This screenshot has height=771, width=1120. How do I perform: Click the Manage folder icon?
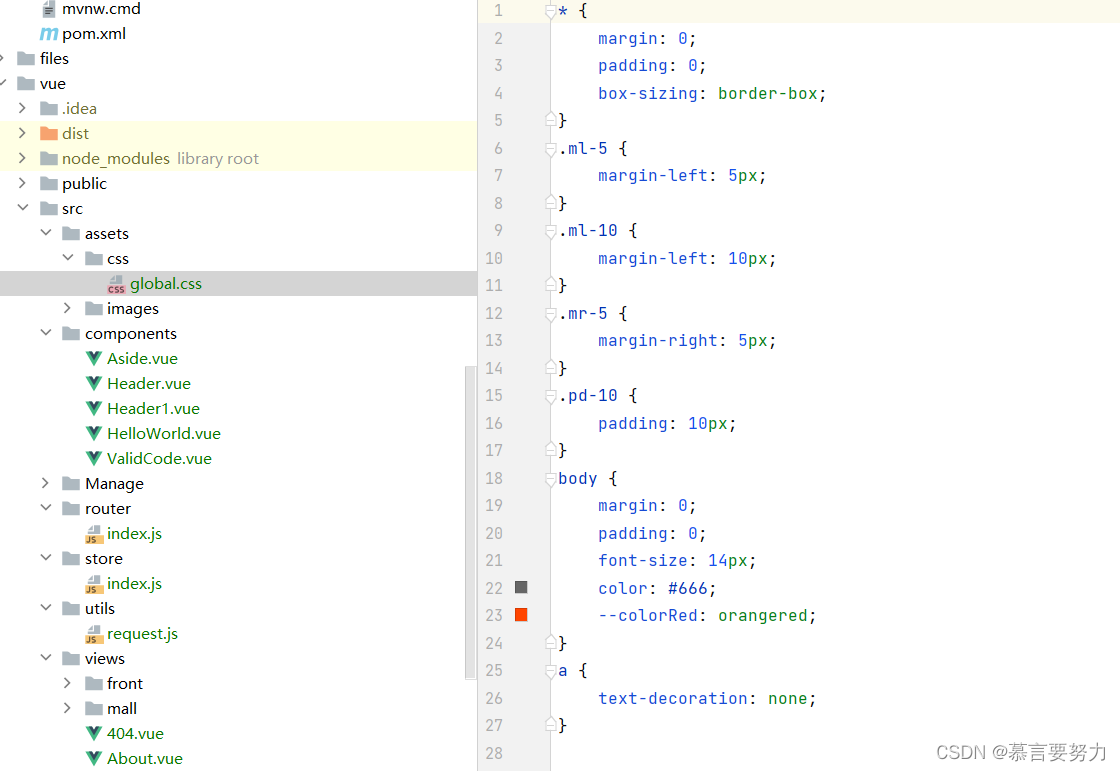[x=71, y=484]
